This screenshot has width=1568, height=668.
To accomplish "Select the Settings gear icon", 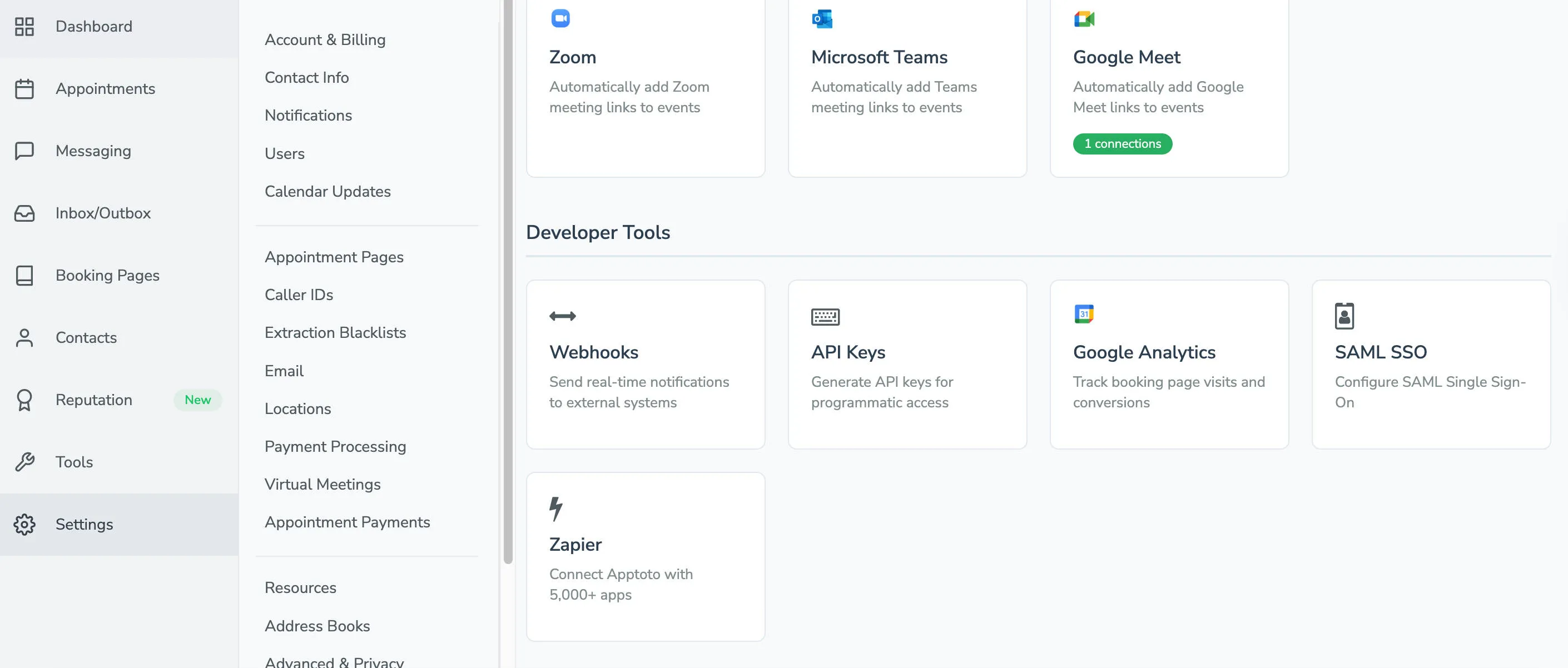I will point(24,524).
